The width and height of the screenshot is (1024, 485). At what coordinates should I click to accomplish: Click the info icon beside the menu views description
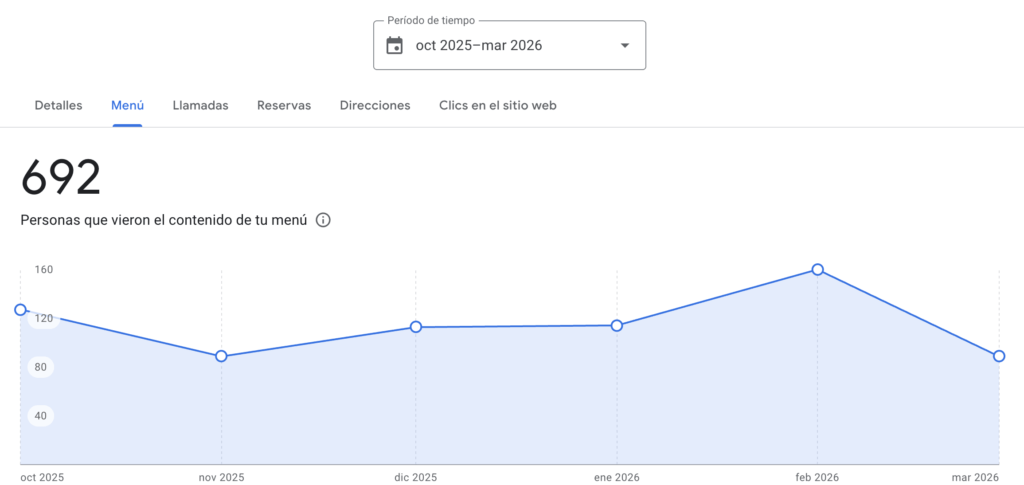coord(323,220)
